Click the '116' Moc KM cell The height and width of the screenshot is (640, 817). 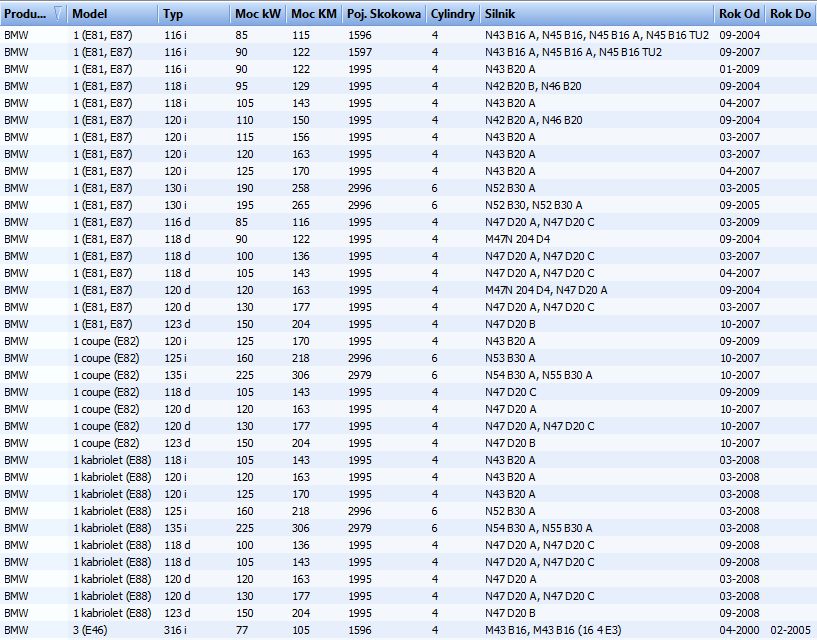point(301,222)
